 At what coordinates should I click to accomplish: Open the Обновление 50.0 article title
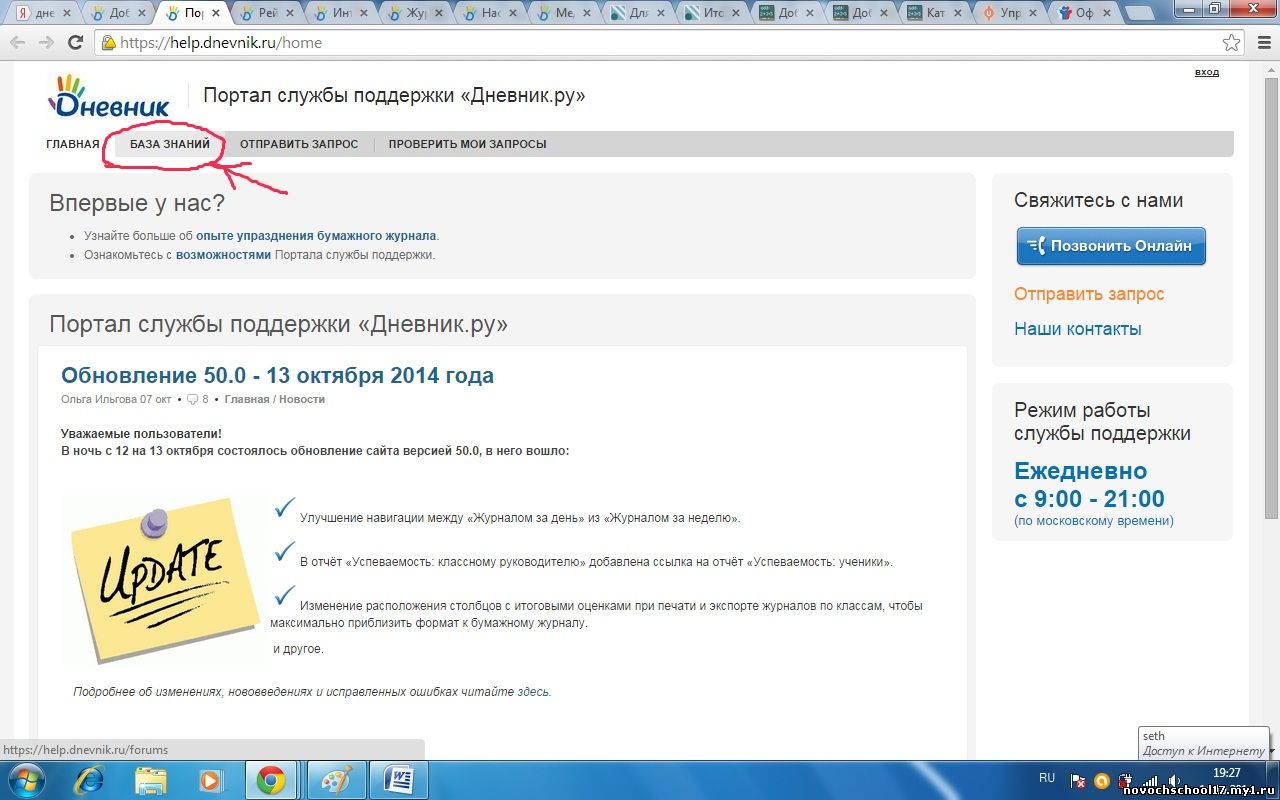click(277, 375)
